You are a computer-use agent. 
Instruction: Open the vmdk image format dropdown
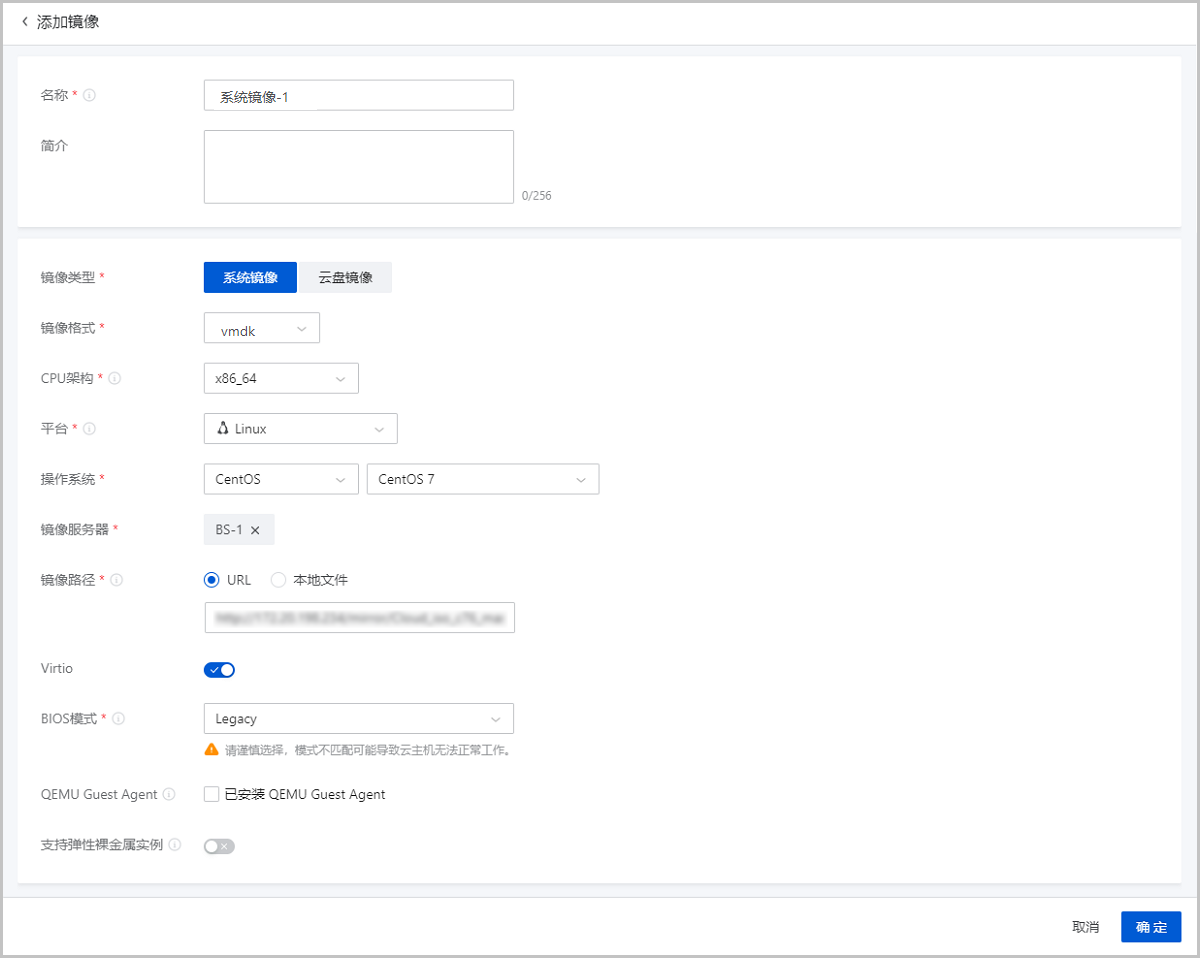(261, 328)
